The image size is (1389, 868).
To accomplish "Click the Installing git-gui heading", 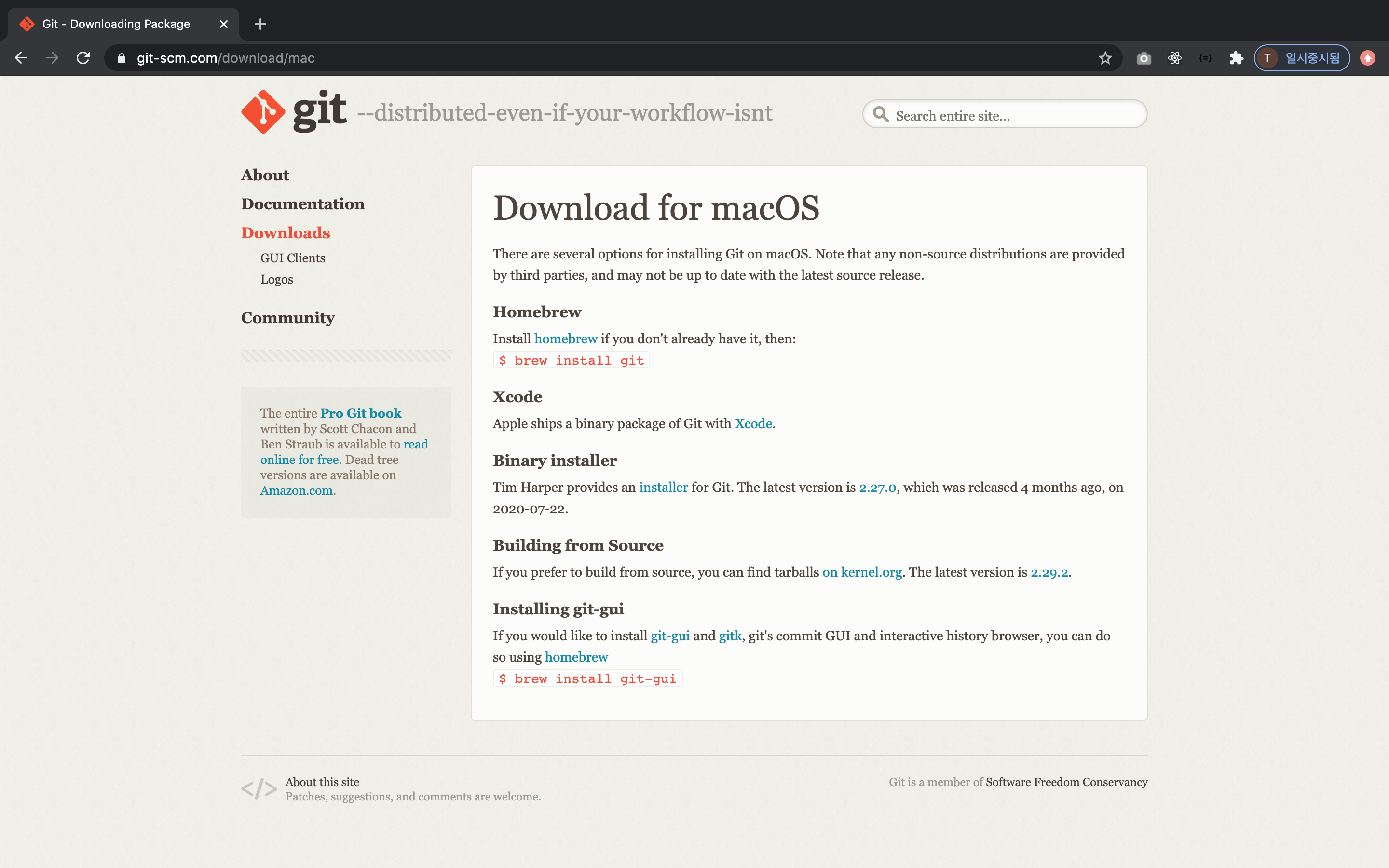I will (x=558, y=609).
